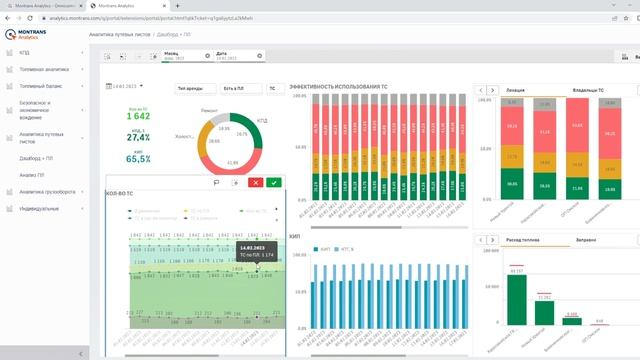640x360 pixels.
Task: Collapse Аналитика путевых листов section
Action: click(82, 138)
